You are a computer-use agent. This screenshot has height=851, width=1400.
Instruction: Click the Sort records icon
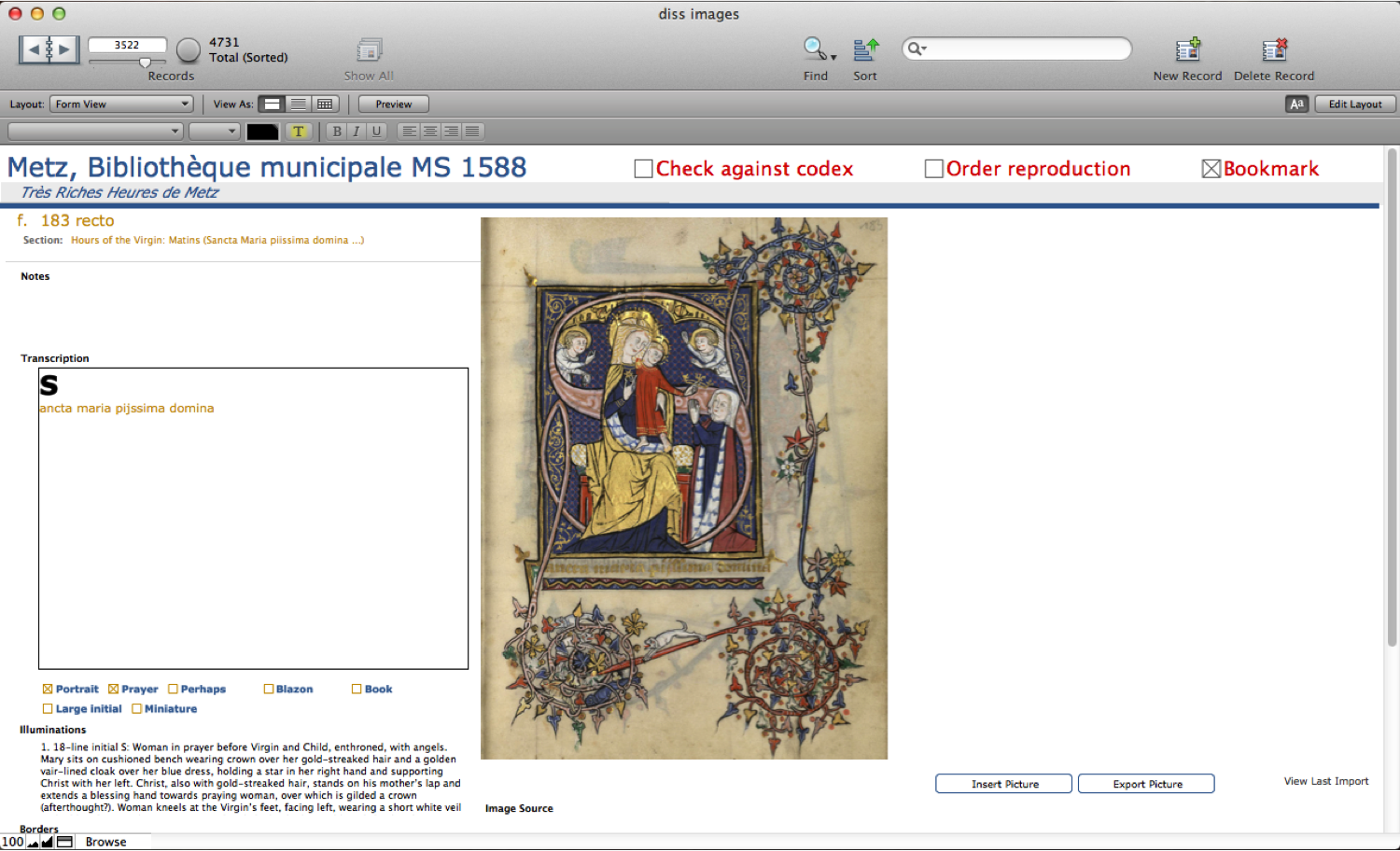click(x=865, y=49)
